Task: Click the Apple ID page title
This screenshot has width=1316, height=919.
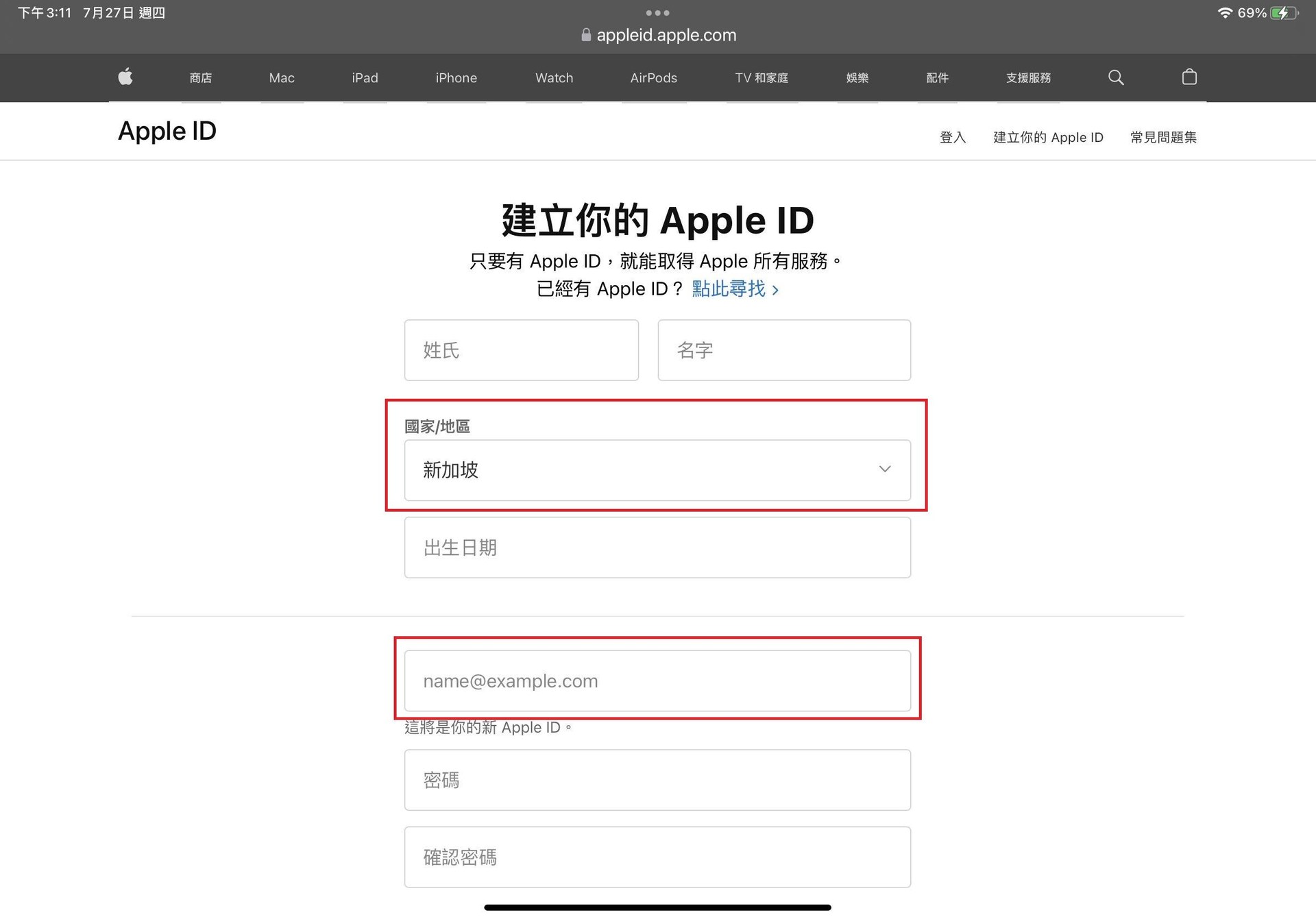Action: point(167,131)
